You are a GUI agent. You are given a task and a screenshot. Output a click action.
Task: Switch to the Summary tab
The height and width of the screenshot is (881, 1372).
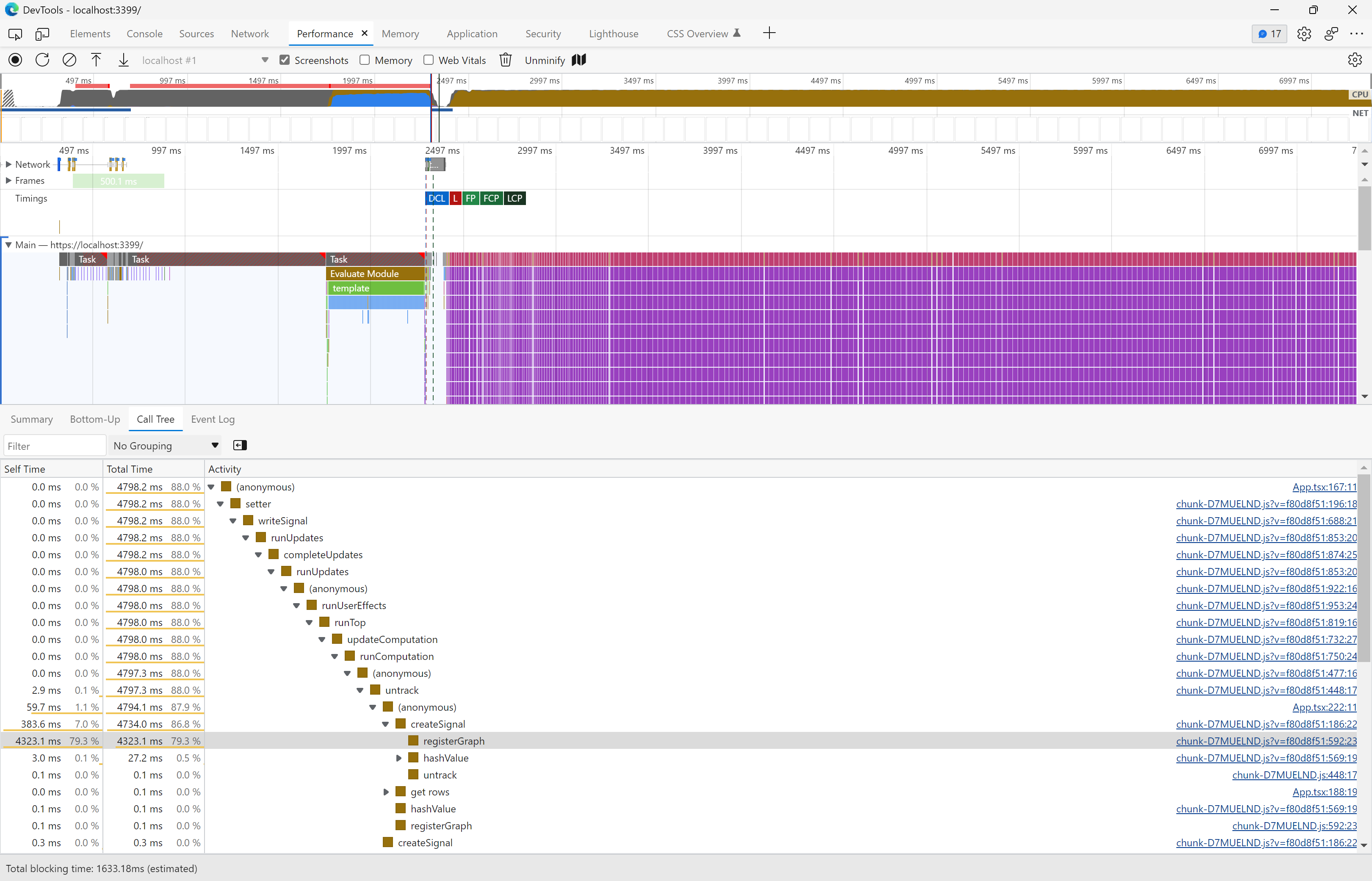pos(31,419)
